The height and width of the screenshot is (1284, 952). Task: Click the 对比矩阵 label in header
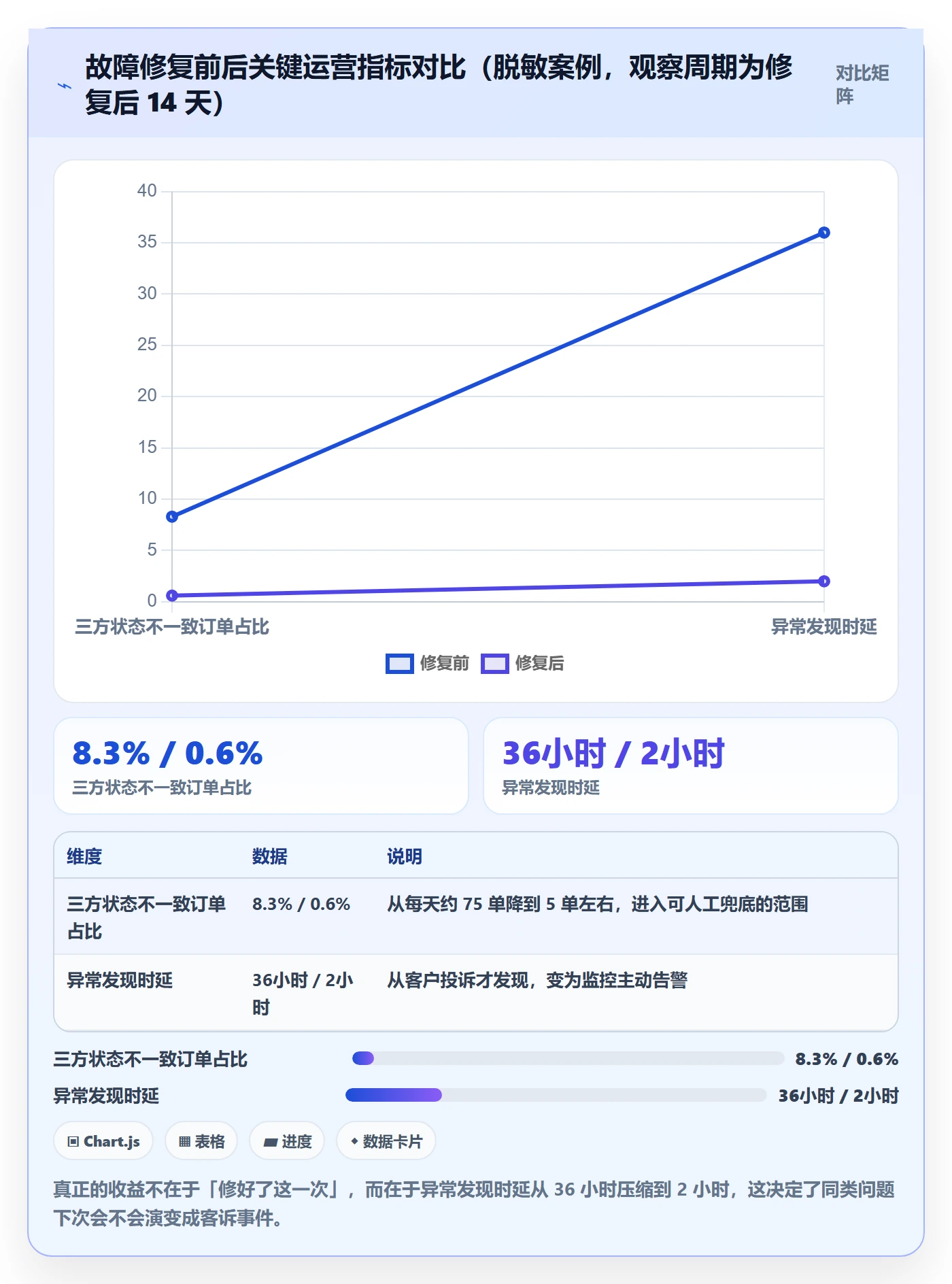tap(862, 84)
